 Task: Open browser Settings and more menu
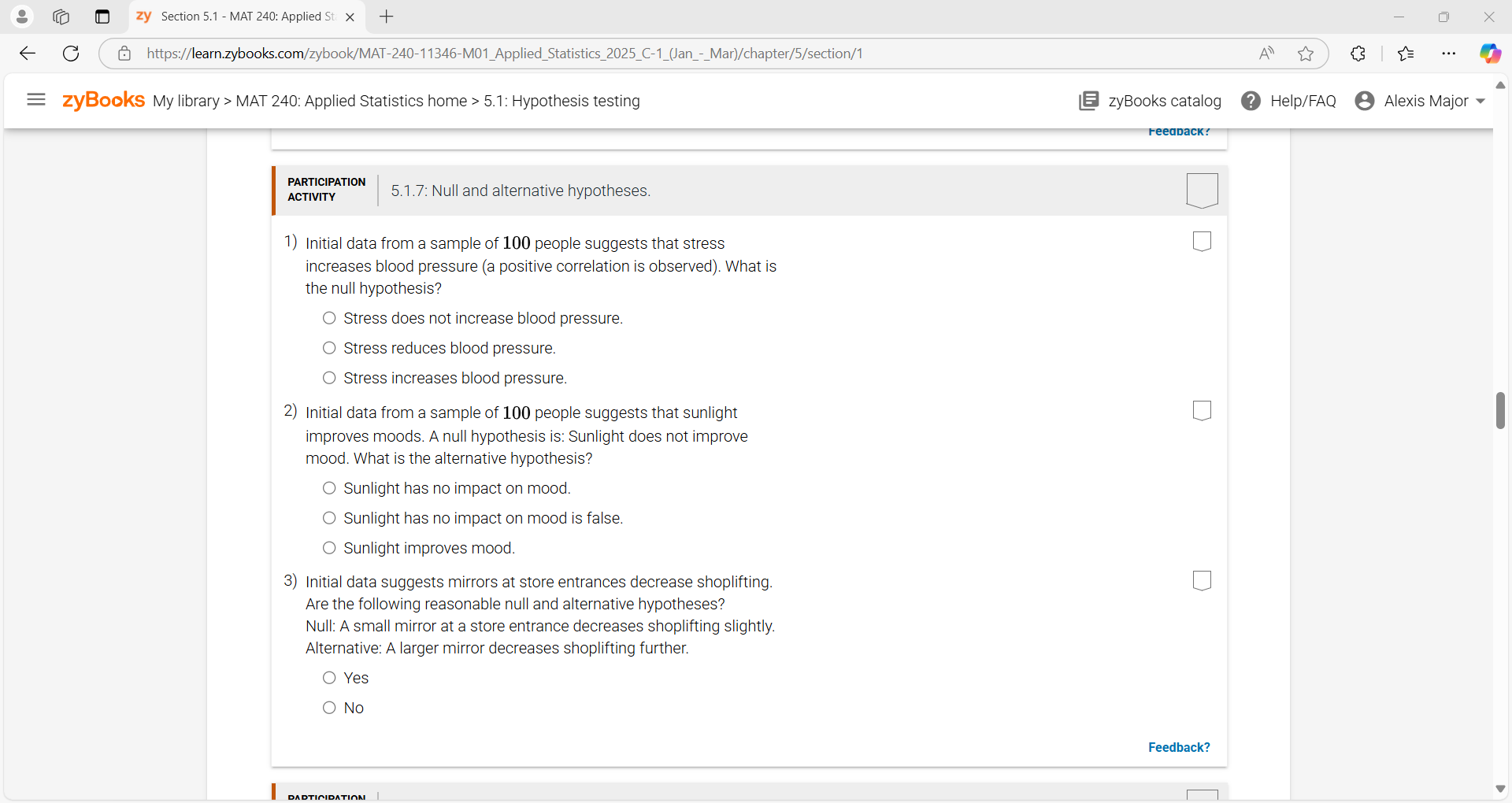[x=1449, y=54]
